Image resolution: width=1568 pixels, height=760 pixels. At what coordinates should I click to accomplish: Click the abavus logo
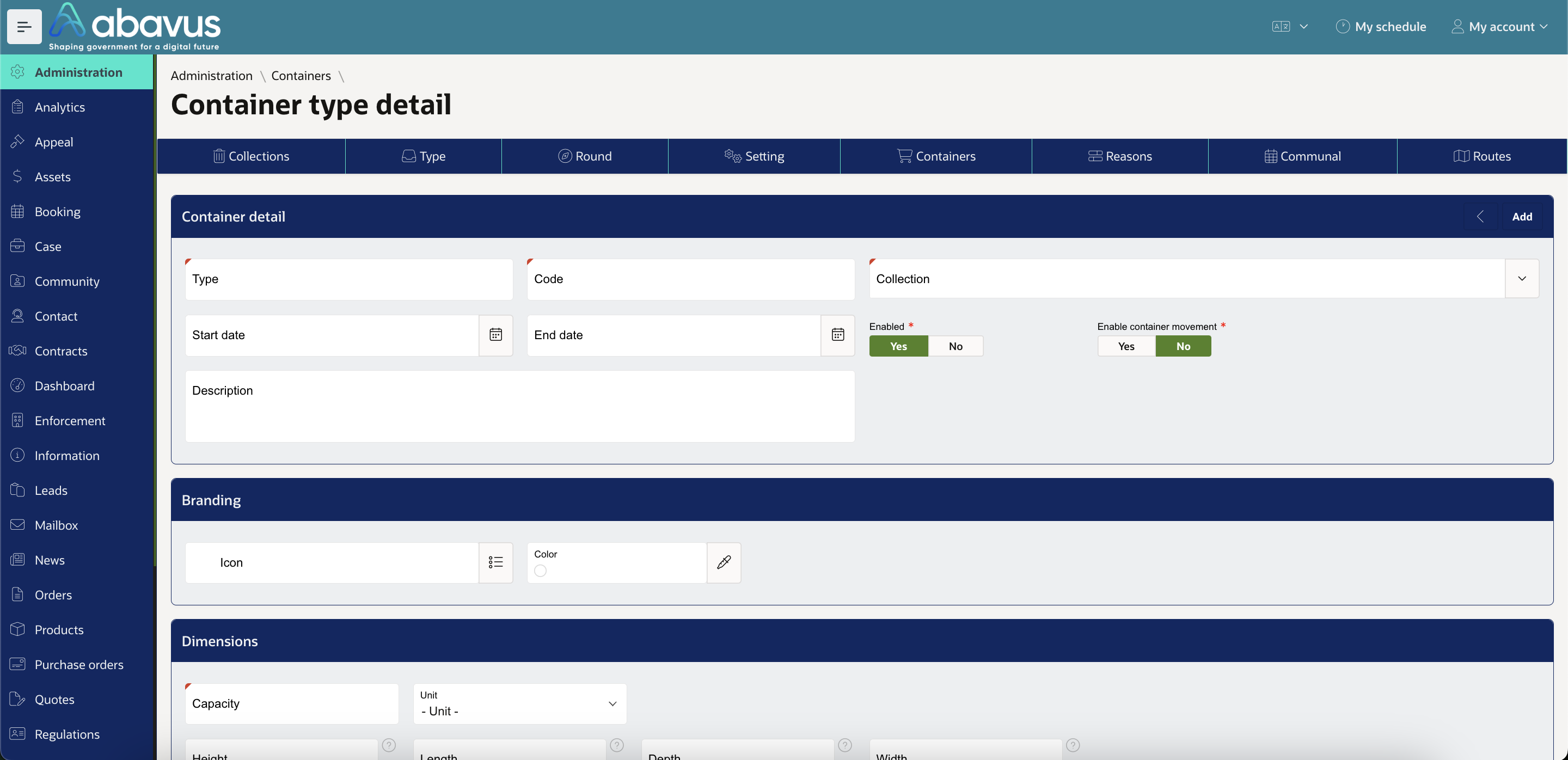(134, 27)
